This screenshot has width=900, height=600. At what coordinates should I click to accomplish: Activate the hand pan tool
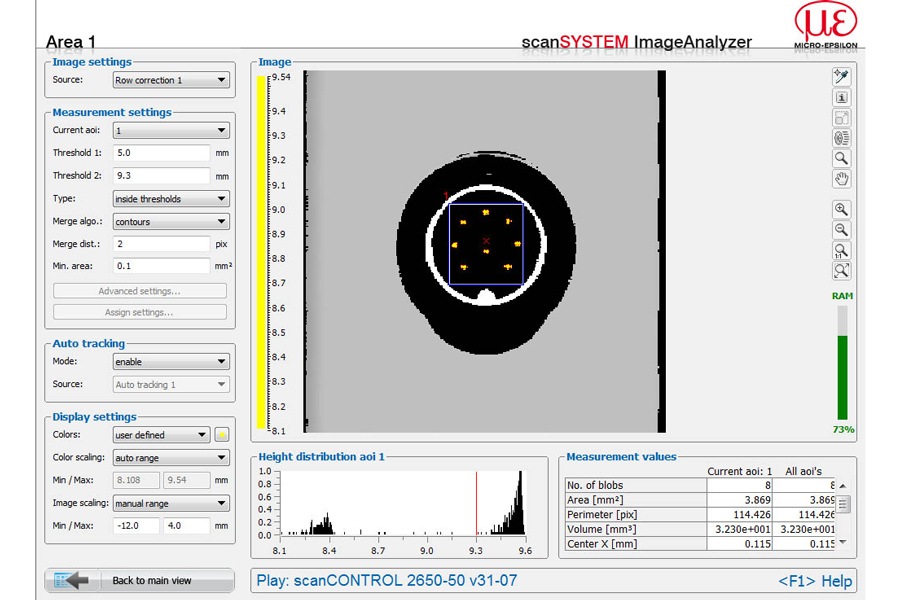pyautogui.click(x=841, y=179)
